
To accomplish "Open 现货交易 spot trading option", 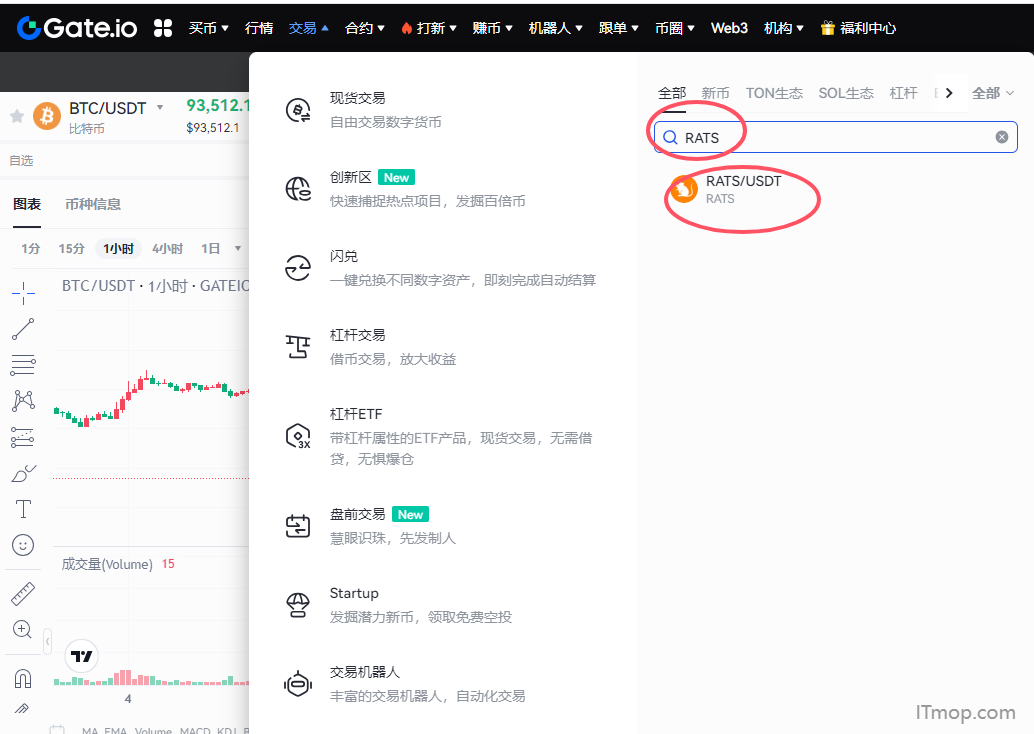I will pyautogui.click(x=357, y=98).
